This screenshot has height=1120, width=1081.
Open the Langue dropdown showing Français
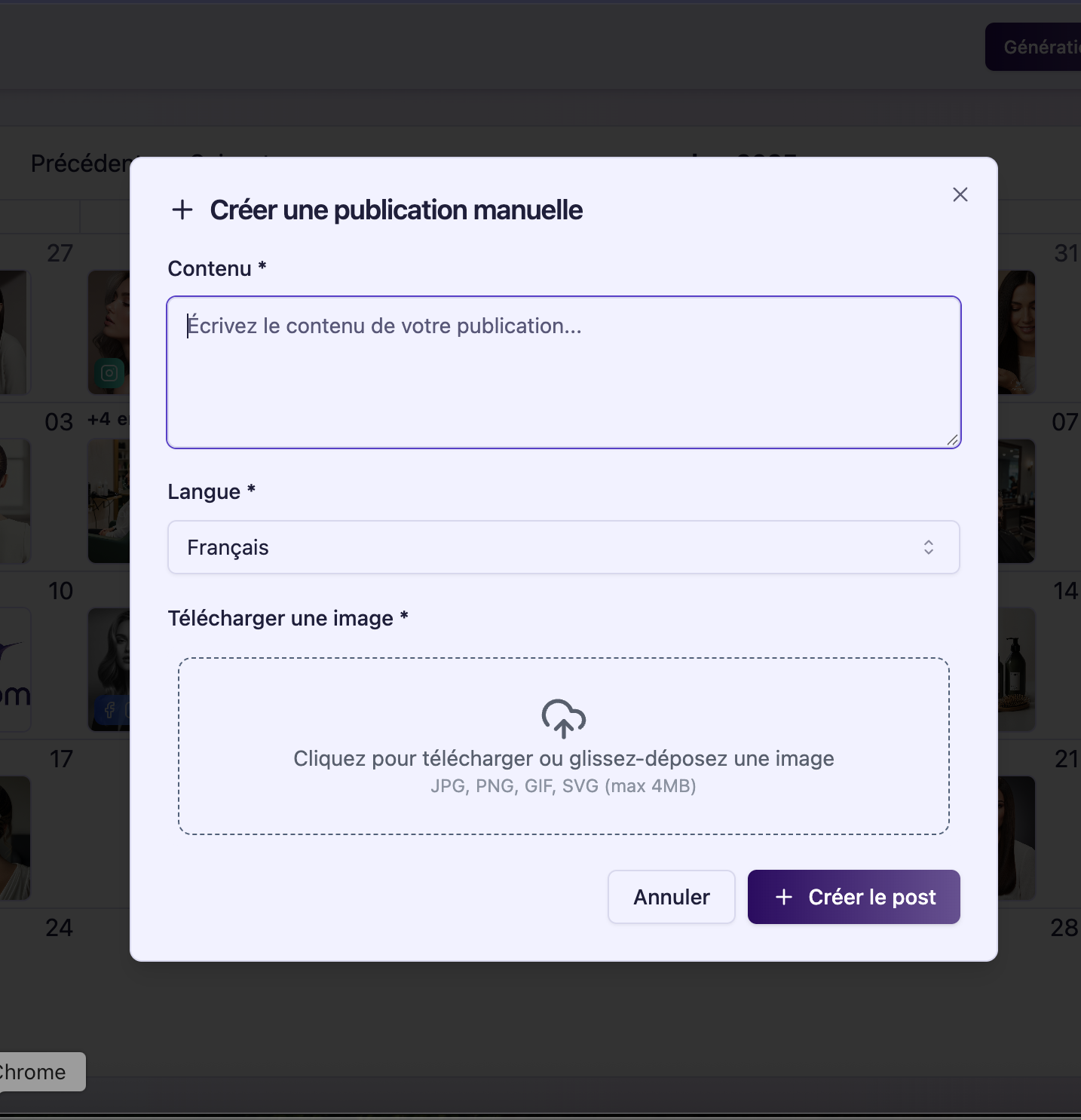click(563, 547)
